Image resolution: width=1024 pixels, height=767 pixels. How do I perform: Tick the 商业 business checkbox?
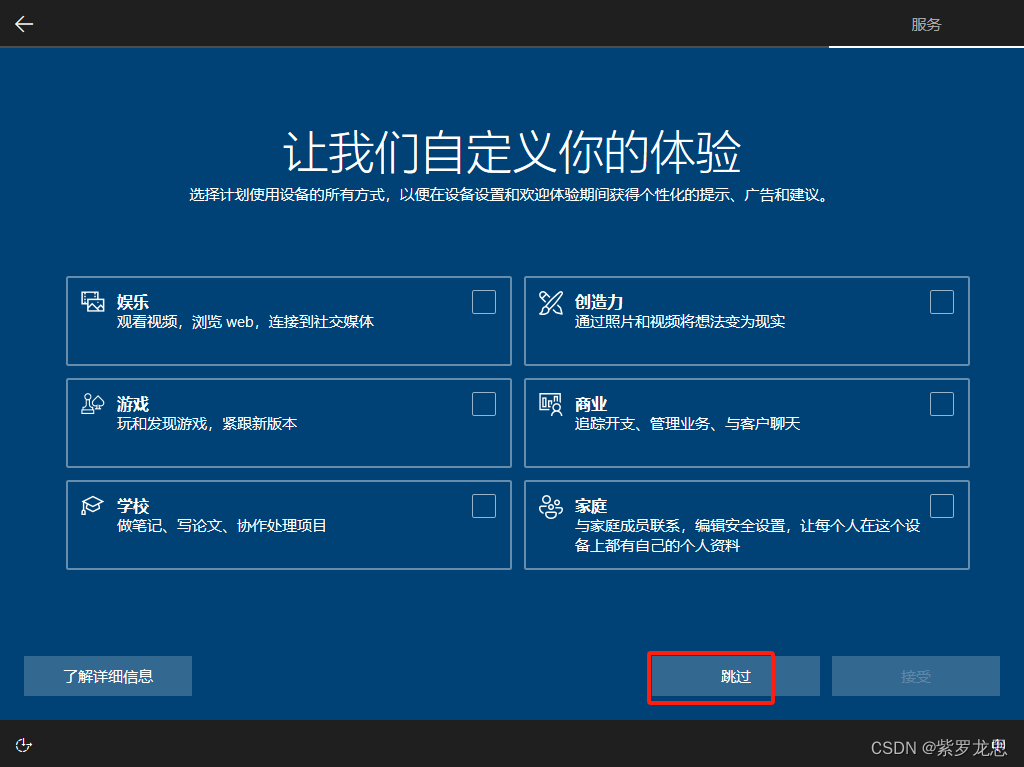point(942,404)
